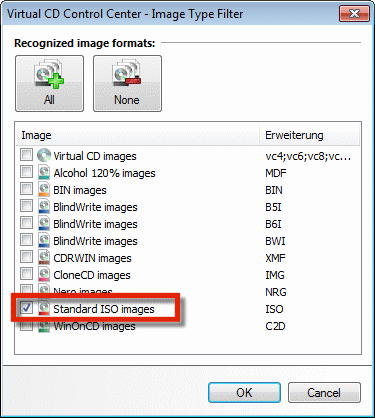Sort list by Erweiterung column header
The height and width of the screenshot is (418, 375).
[x=310, y=135]
